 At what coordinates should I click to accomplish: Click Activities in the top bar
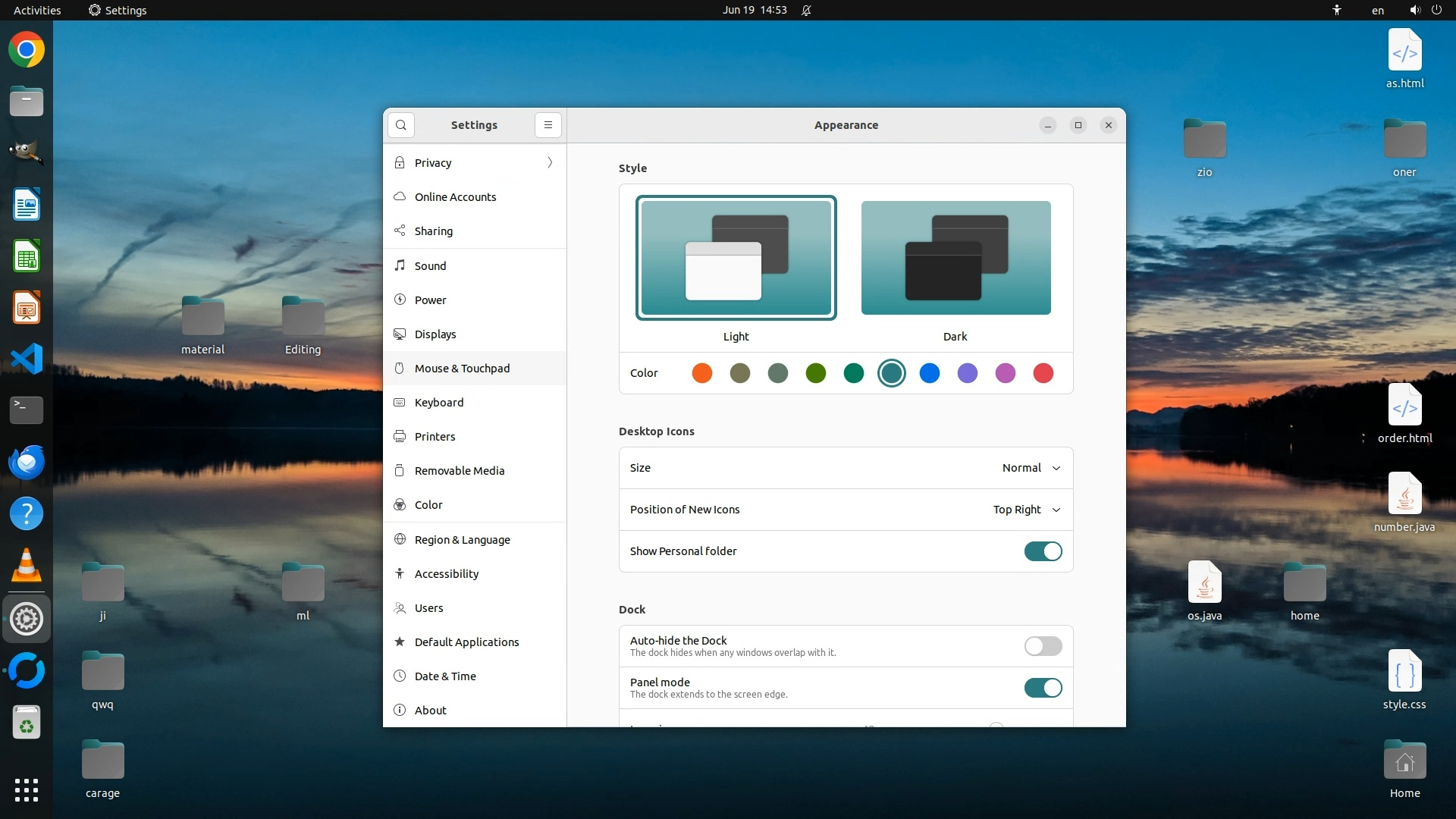[37, 10]
